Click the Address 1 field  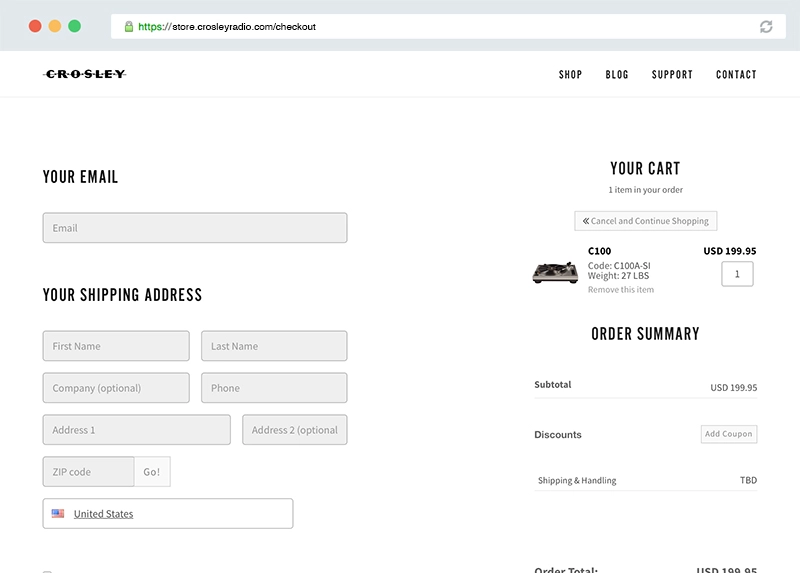pos(137,430)
